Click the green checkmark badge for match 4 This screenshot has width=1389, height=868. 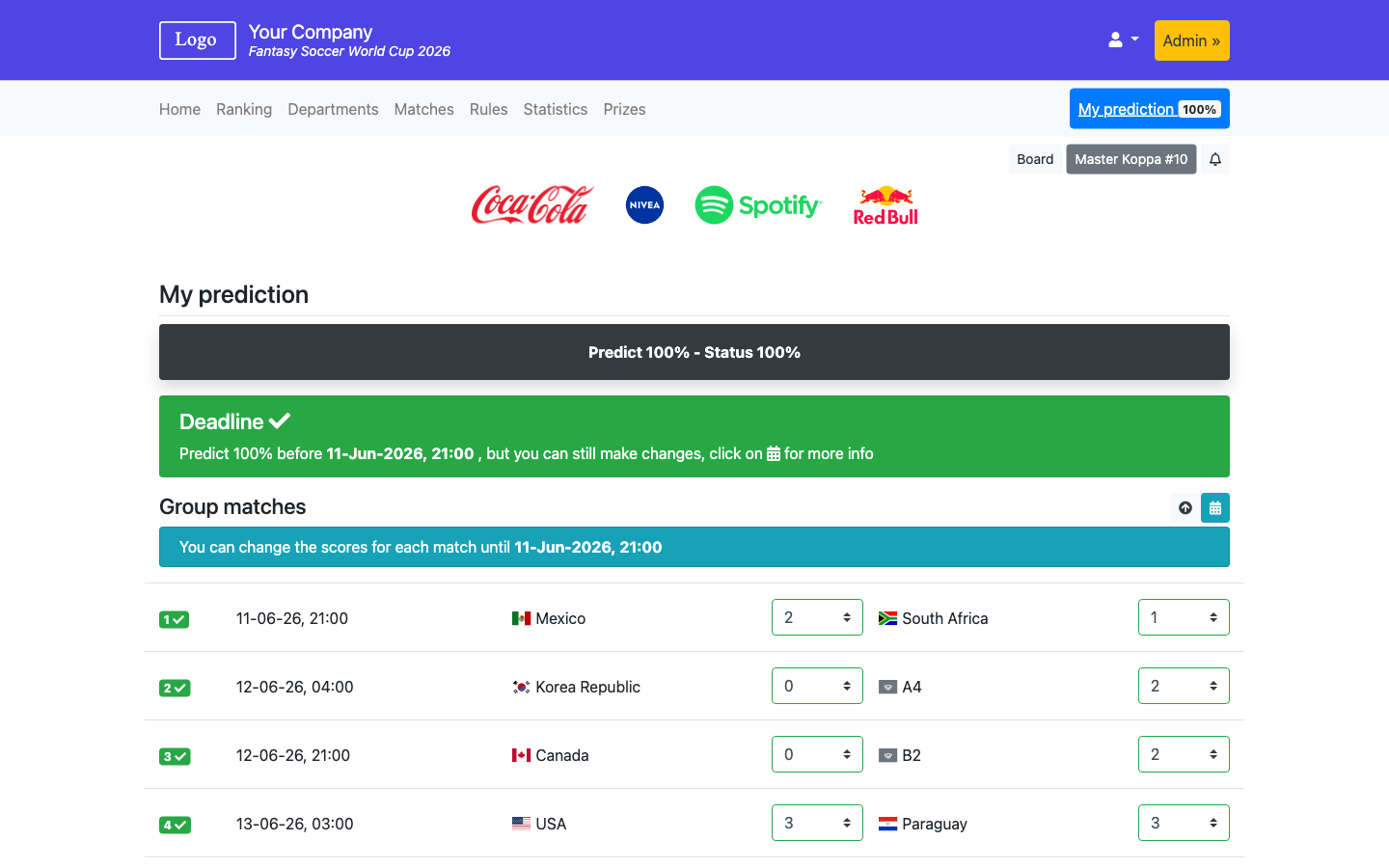pyautogui.click(x=175, y=825)
